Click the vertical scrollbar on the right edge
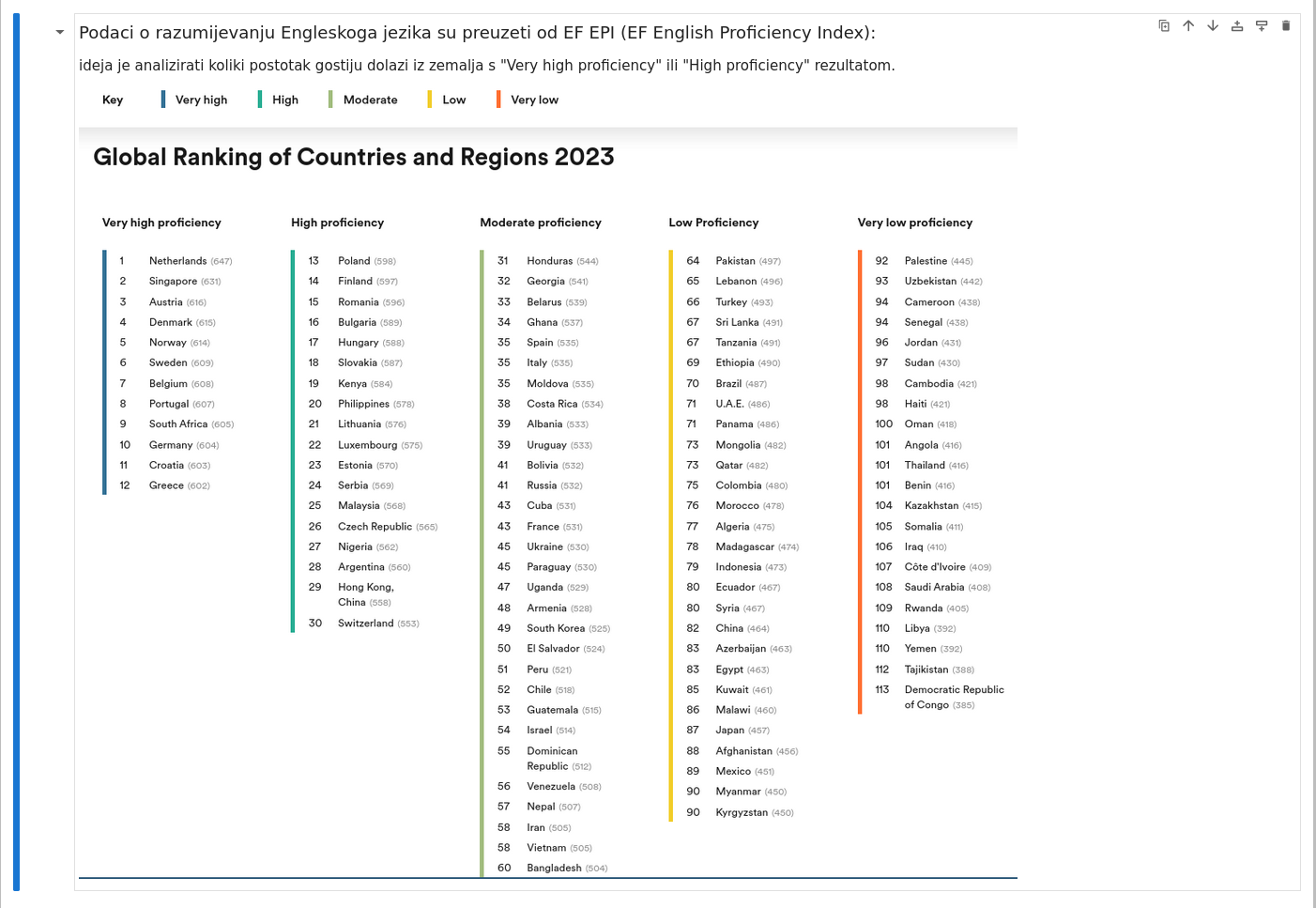This screenshot has width=1316, height=908. [1311, 451]
